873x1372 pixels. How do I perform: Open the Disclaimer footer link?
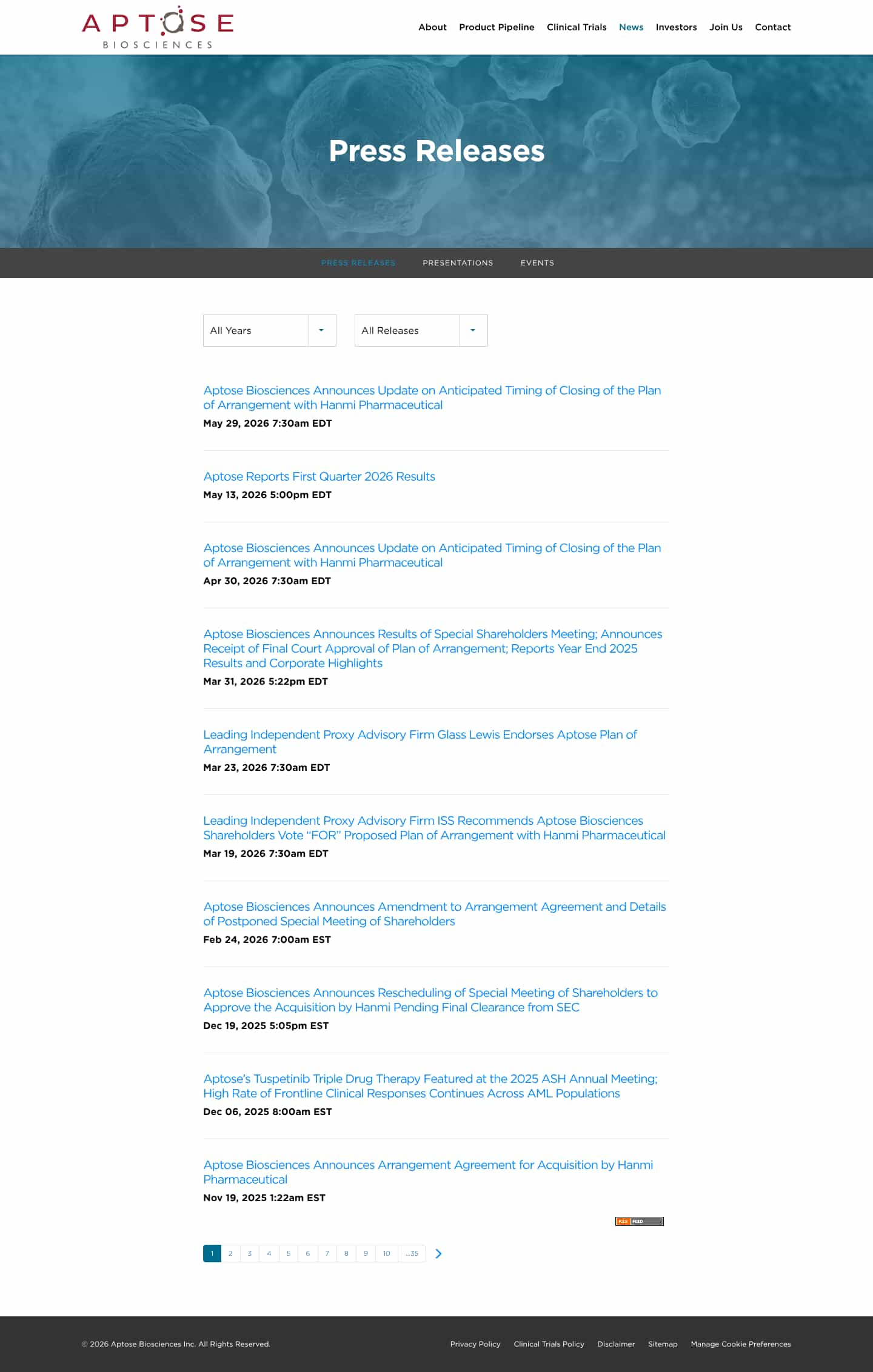click(x=616, y=1344)
